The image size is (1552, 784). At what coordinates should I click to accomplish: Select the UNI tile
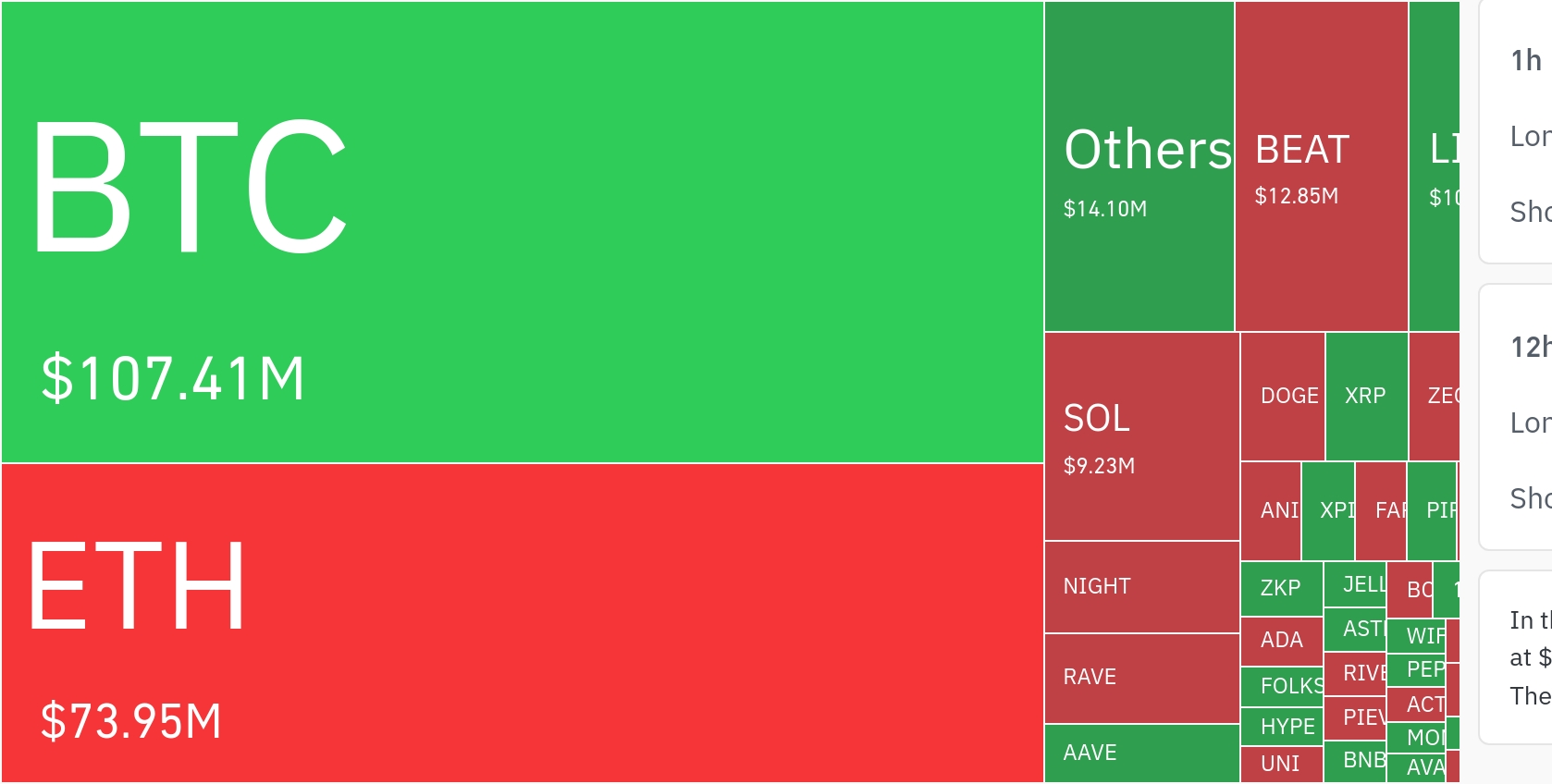pyautogui.click(x=1281, y=764)
